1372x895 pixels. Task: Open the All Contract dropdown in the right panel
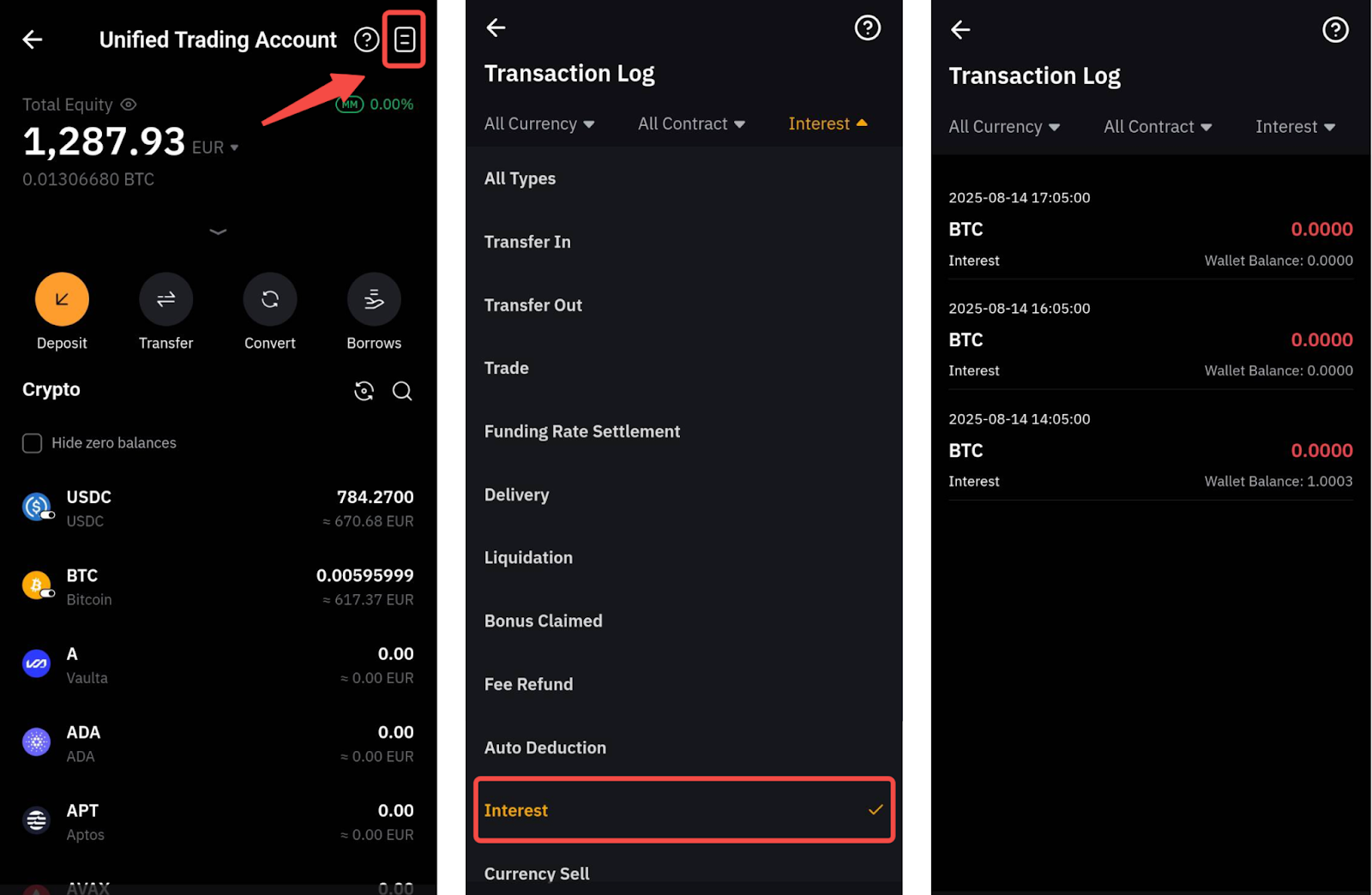pyautogui.click(x=1158, y=127)
